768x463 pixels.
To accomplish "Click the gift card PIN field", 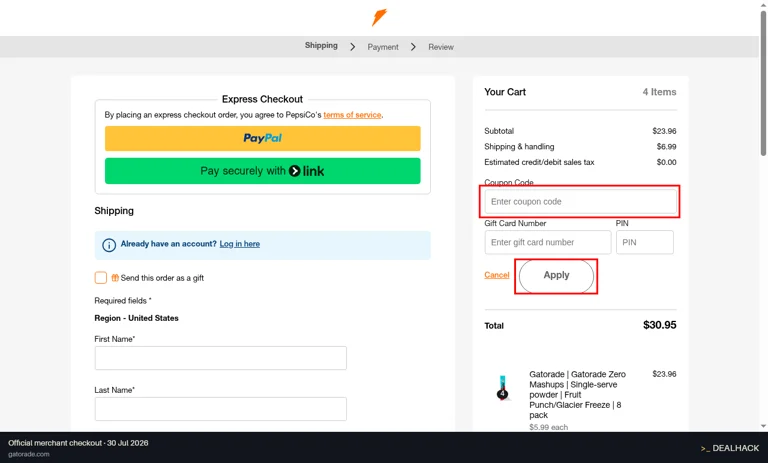I will 645,242.
